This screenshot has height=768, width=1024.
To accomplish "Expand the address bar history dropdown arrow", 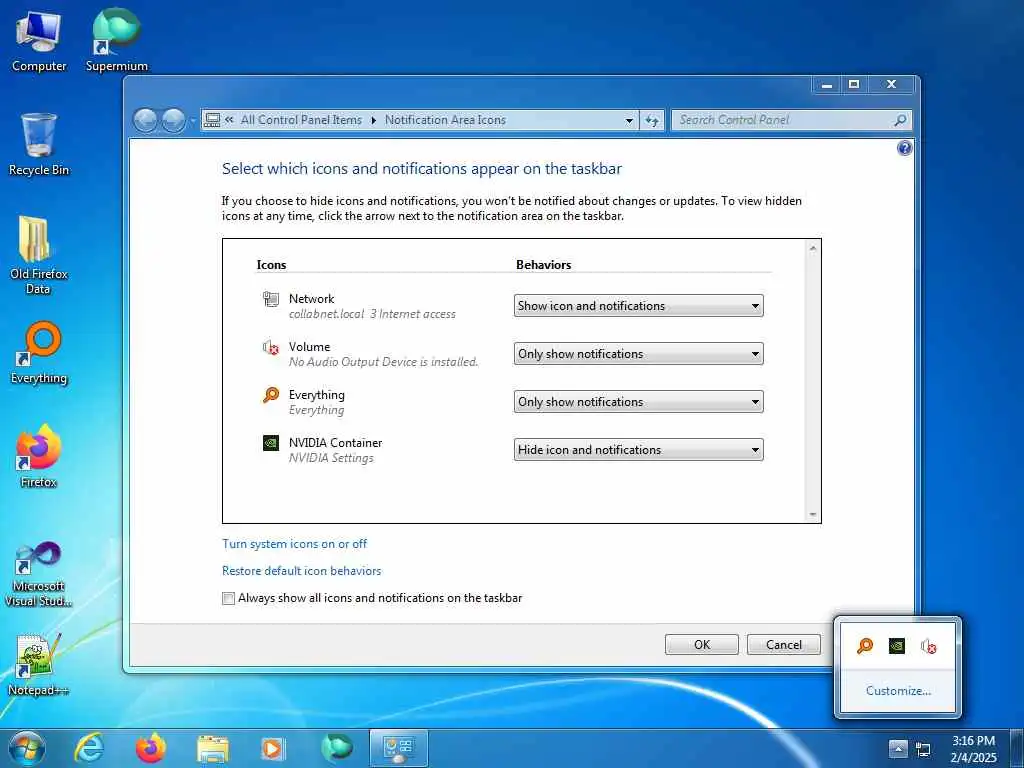I will pos(629,121).
